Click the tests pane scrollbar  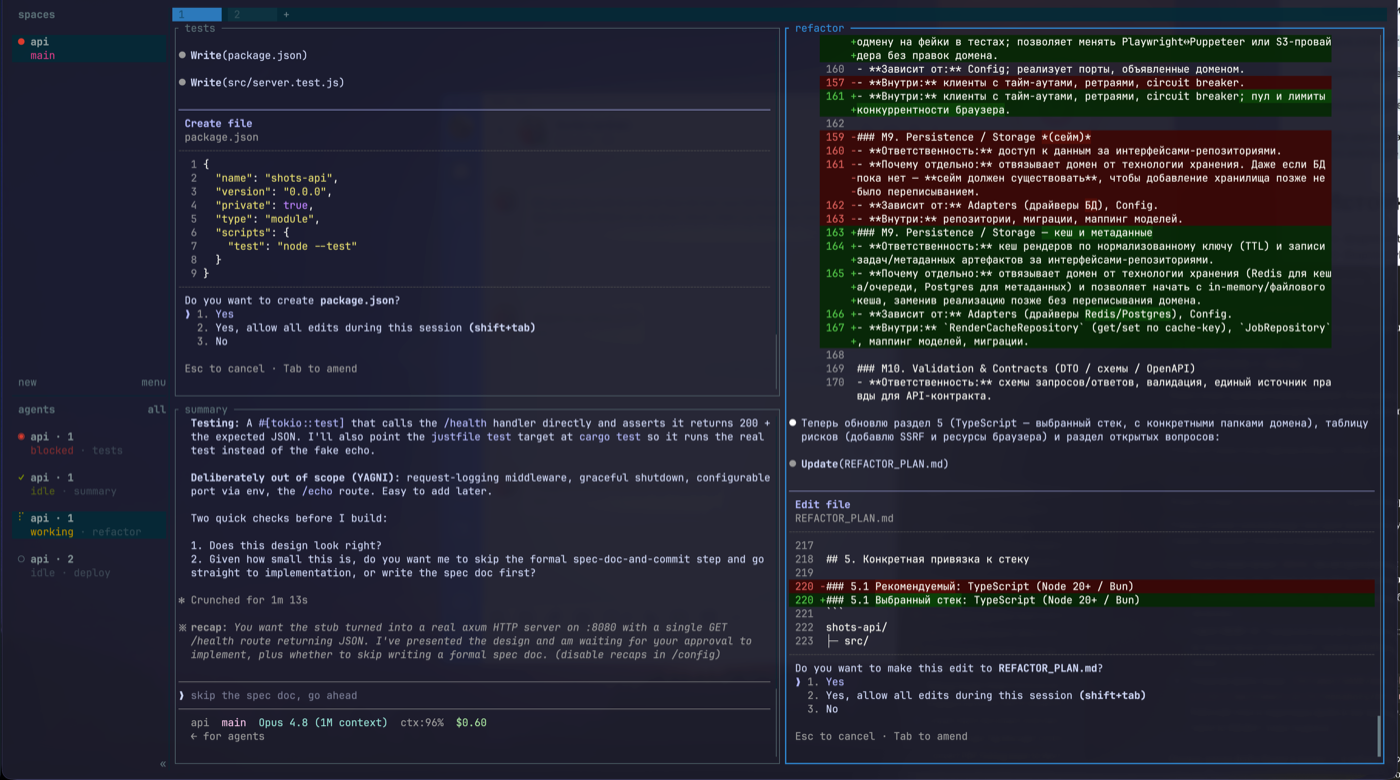(x=776, y=360)
